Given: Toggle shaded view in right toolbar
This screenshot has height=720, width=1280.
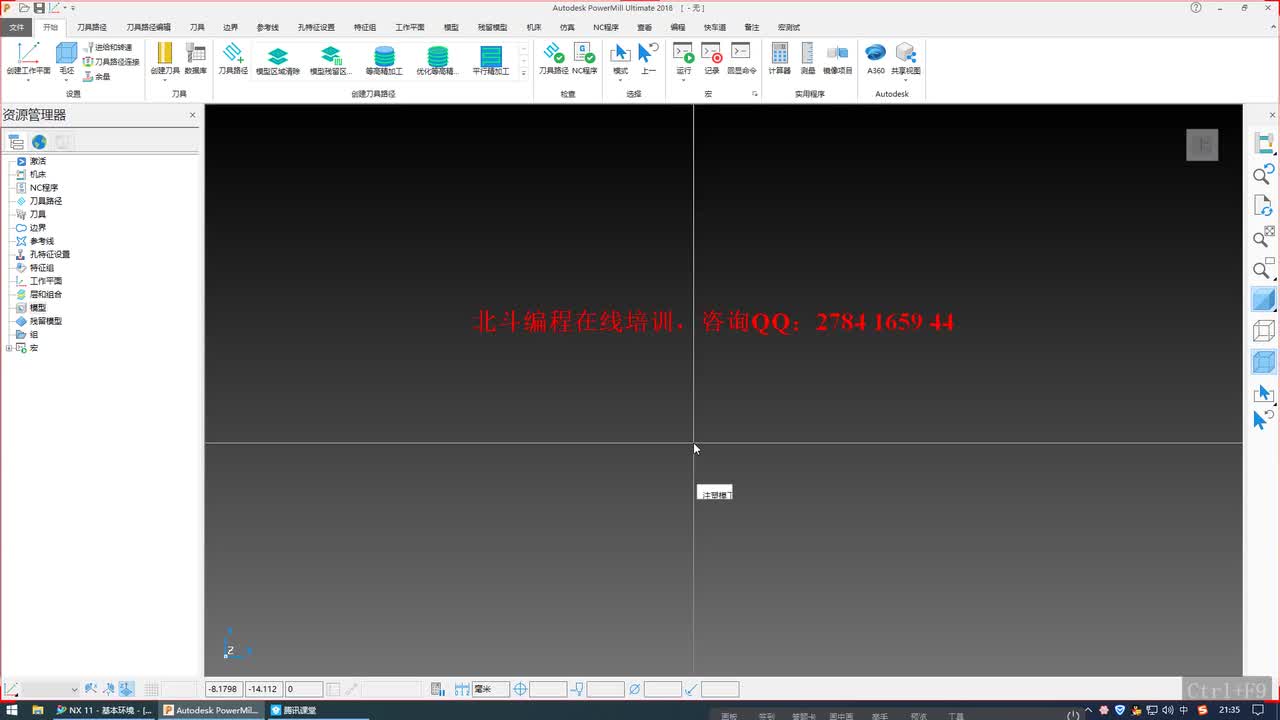Looking at the screenshot, I should [x=1264, y=299].
